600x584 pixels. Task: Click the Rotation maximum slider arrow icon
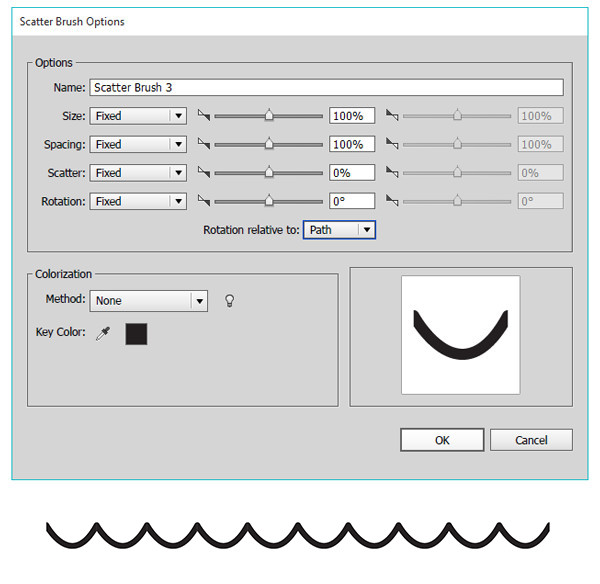392,201
